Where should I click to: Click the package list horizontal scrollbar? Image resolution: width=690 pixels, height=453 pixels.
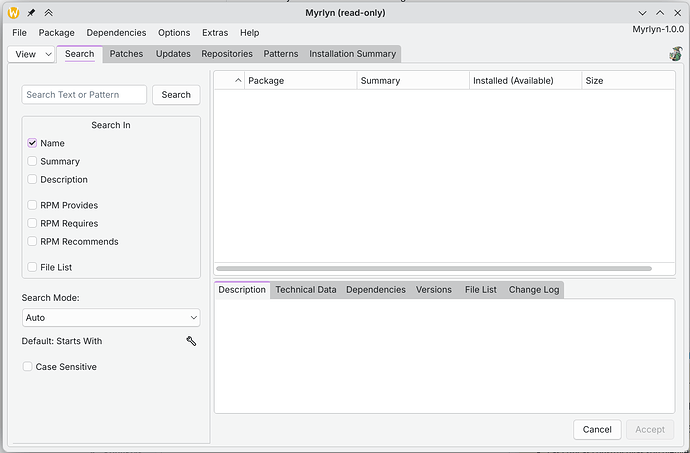[433, 269]
